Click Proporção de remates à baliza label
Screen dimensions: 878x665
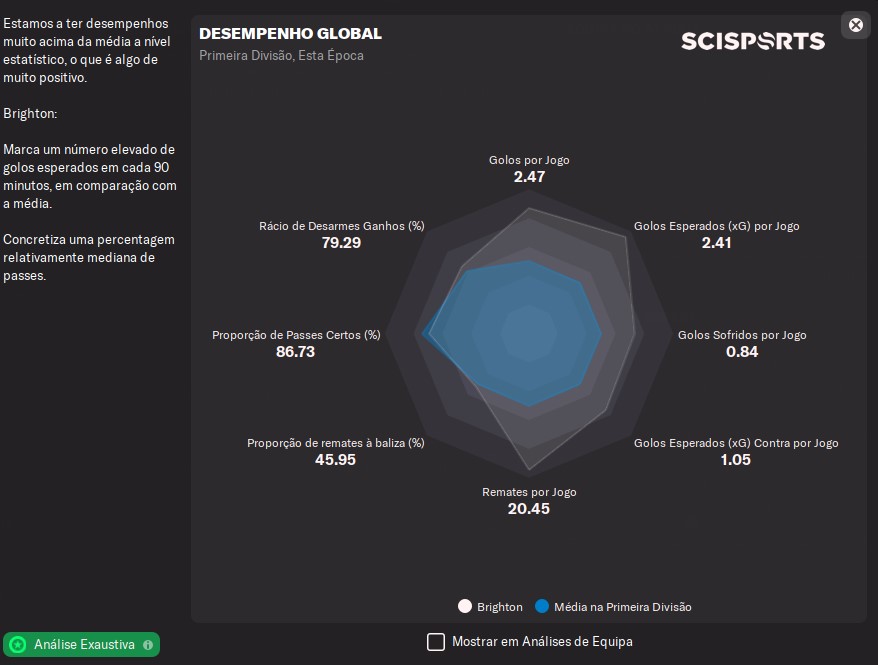click(x=335, y=443)
